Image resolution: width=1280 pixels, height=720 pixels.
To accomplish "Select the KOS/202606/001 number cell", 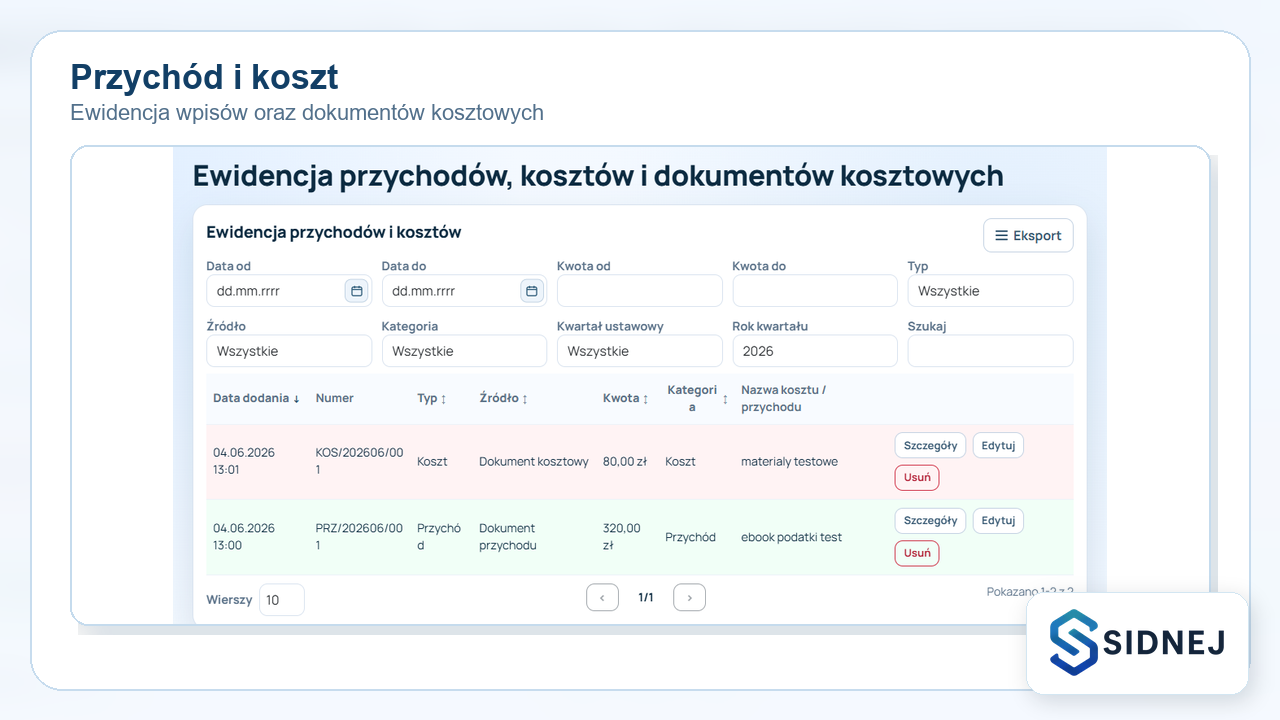I will [360, 461].
